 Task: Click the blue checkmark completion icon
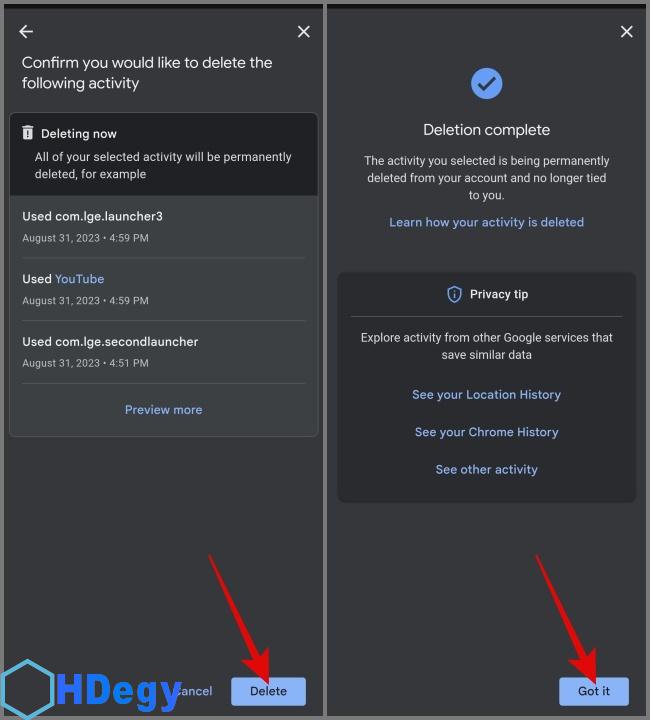tap(486, 84)
